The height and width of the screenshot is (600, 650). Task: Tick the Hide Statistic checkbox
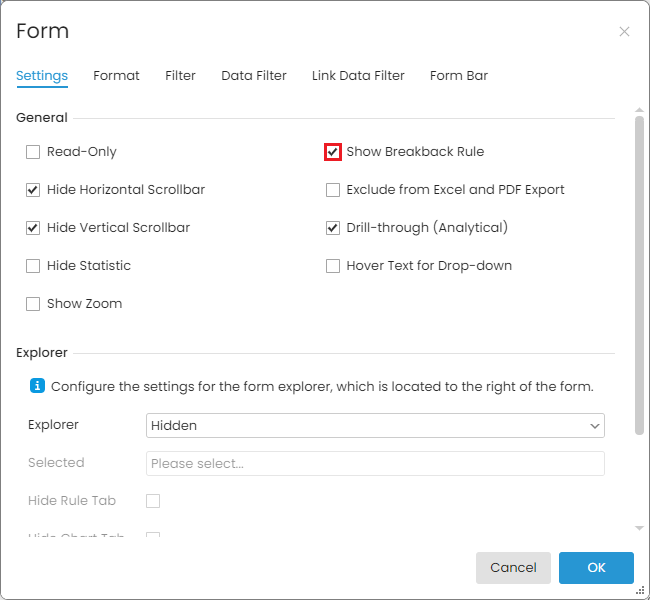33,266
